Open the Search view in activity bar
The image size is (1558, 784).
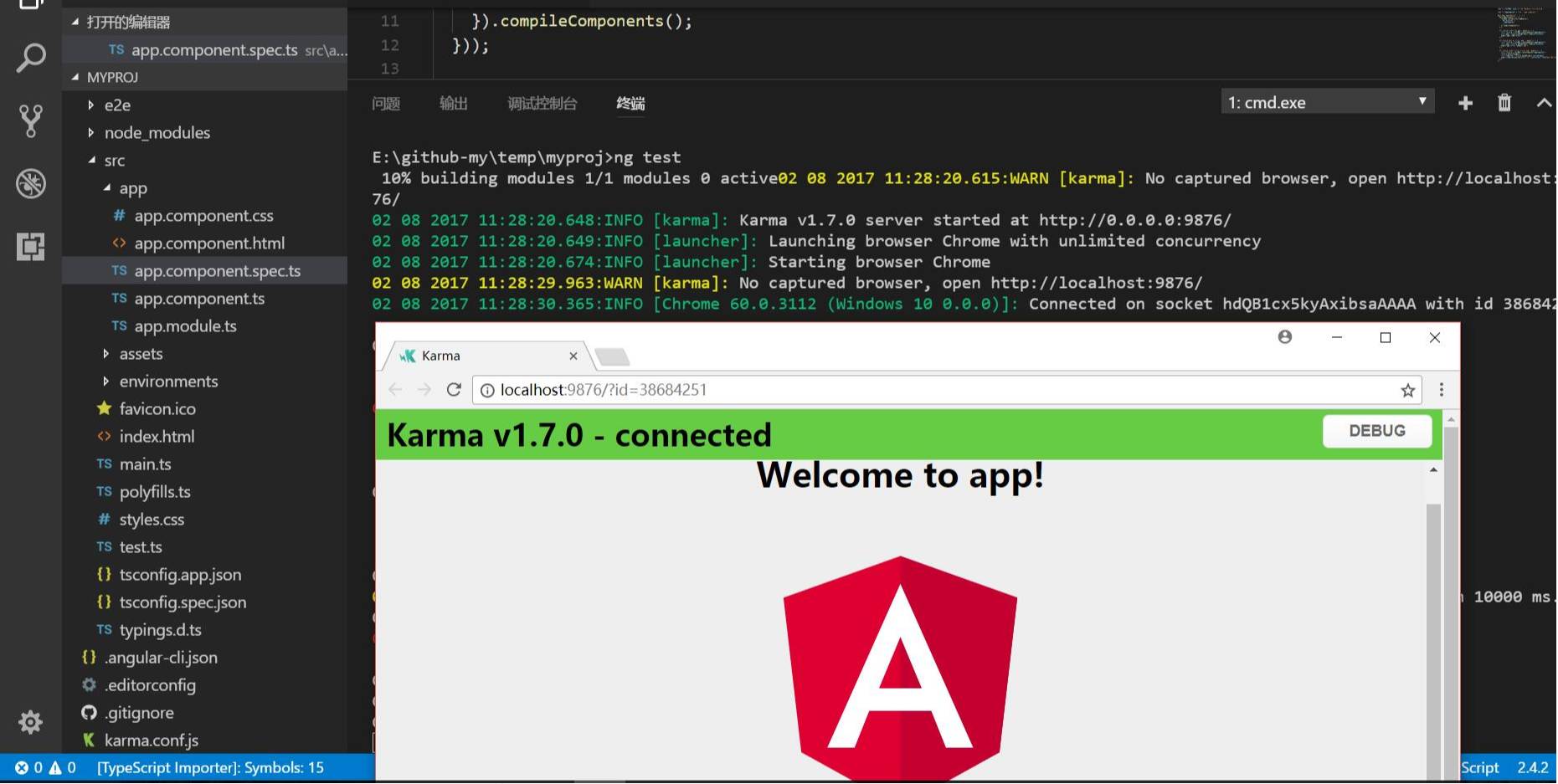coord(31,59)
